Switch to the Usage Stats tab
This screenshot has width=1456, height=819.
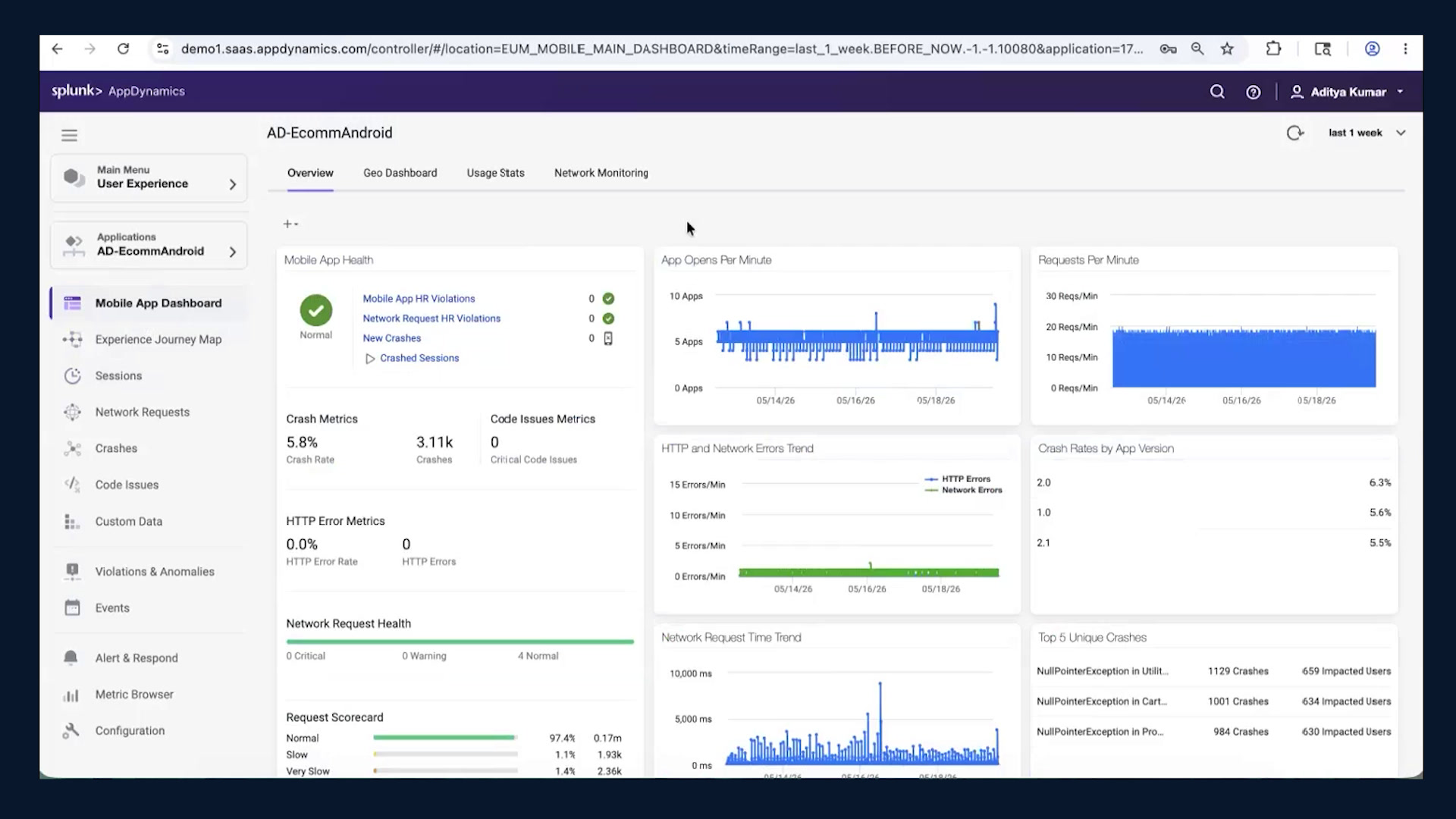(x=495, y=173)
